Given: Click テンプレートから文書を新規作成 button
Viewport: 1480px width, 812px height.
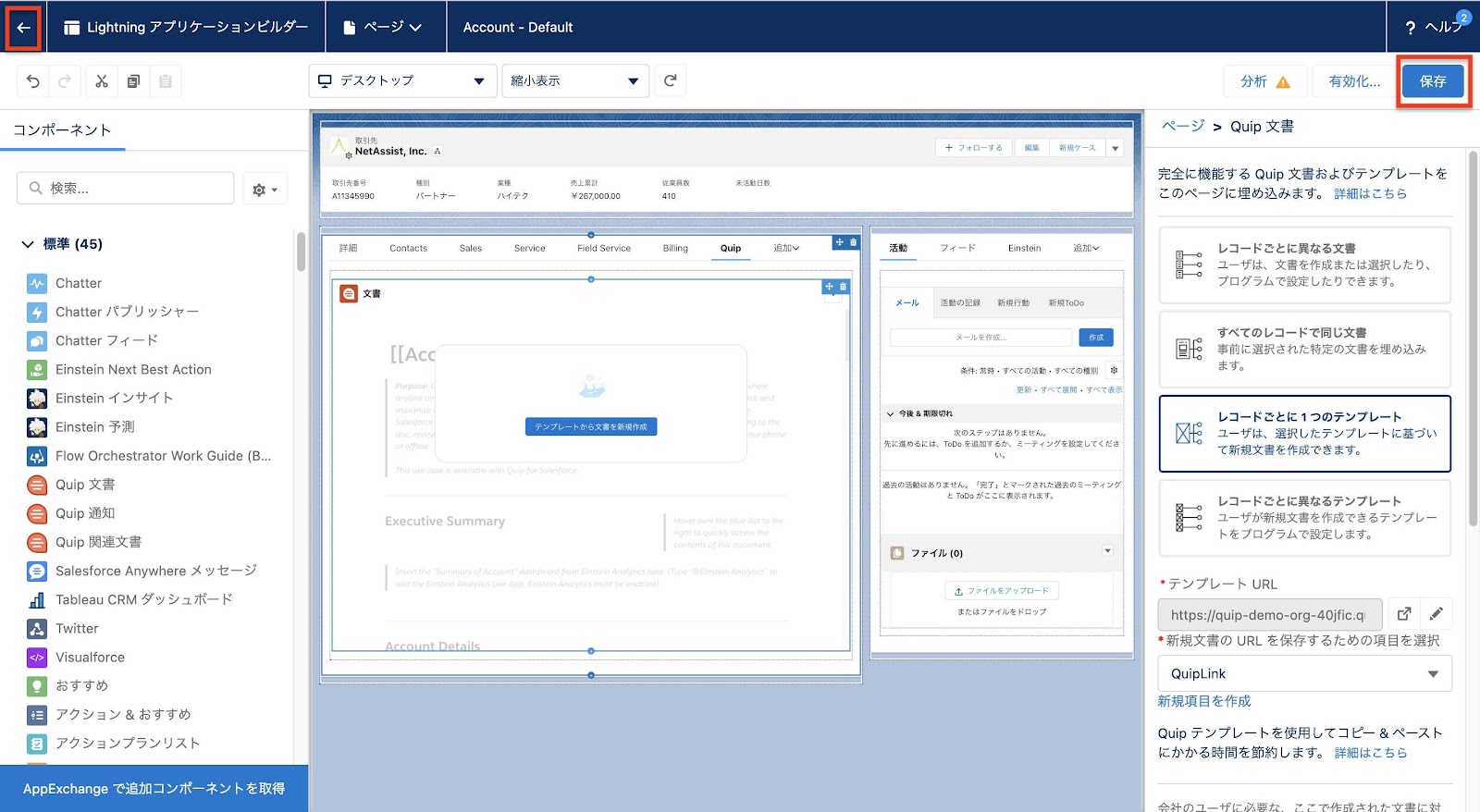Looking at the screenshot, I should [591, 426].
